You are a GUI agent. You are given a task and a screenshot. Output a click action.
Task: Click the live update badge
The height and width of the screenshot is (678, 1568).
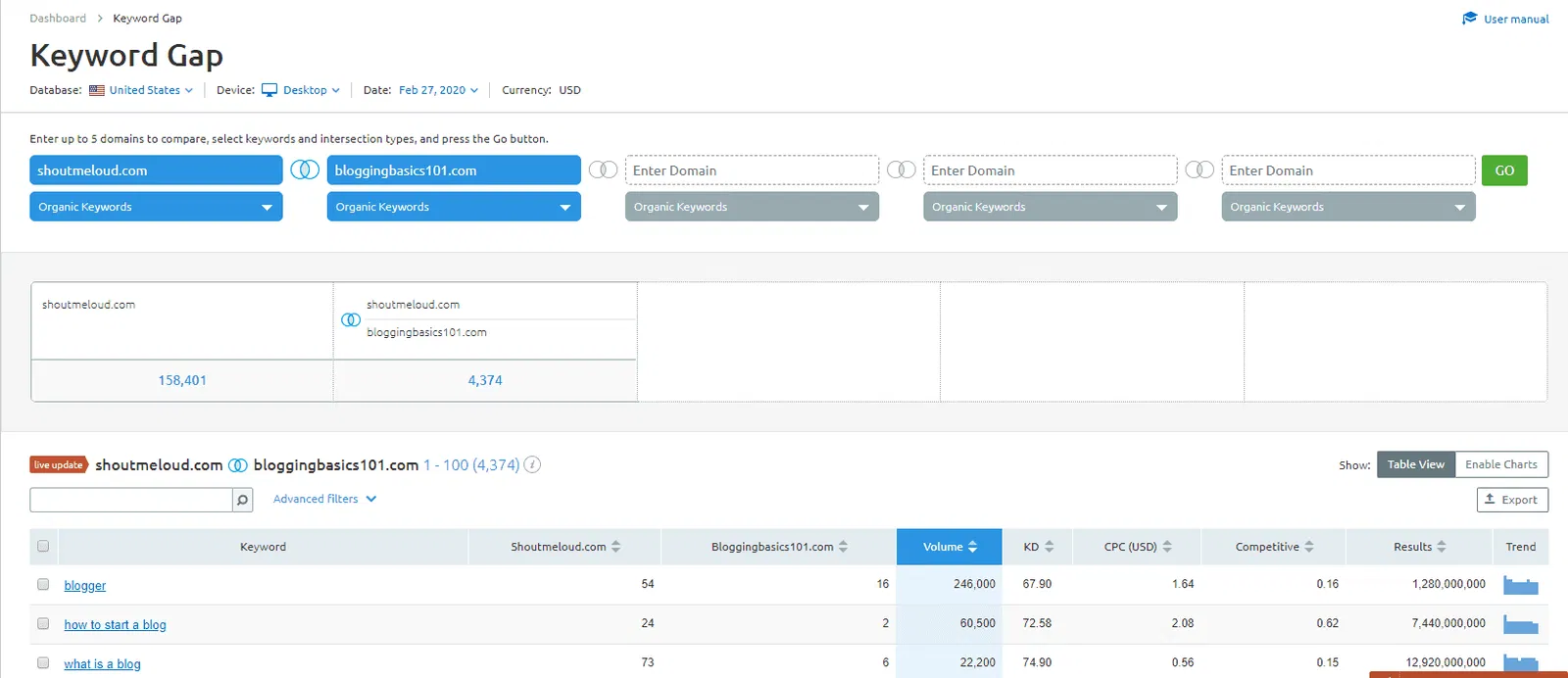click(59, 464)
